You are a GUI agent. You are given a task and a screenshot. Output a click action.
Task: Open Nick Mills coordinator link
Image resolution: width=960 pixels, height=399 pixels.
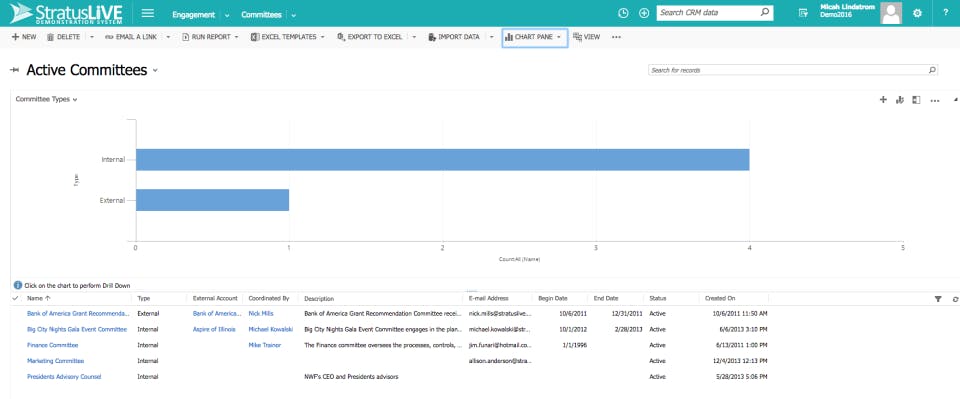[261, 313]
